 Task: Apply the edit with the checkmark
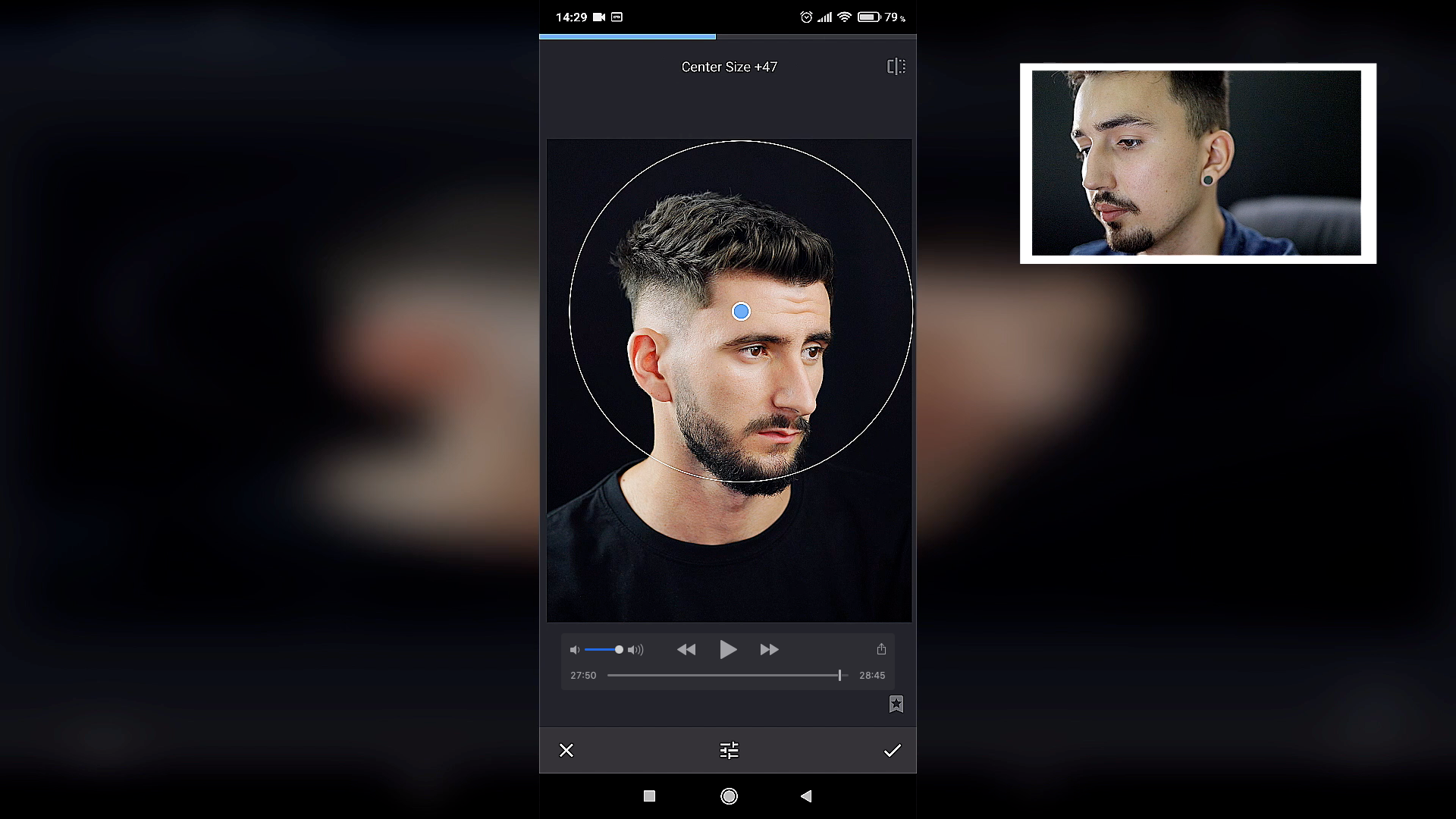[x=892, y=750]
